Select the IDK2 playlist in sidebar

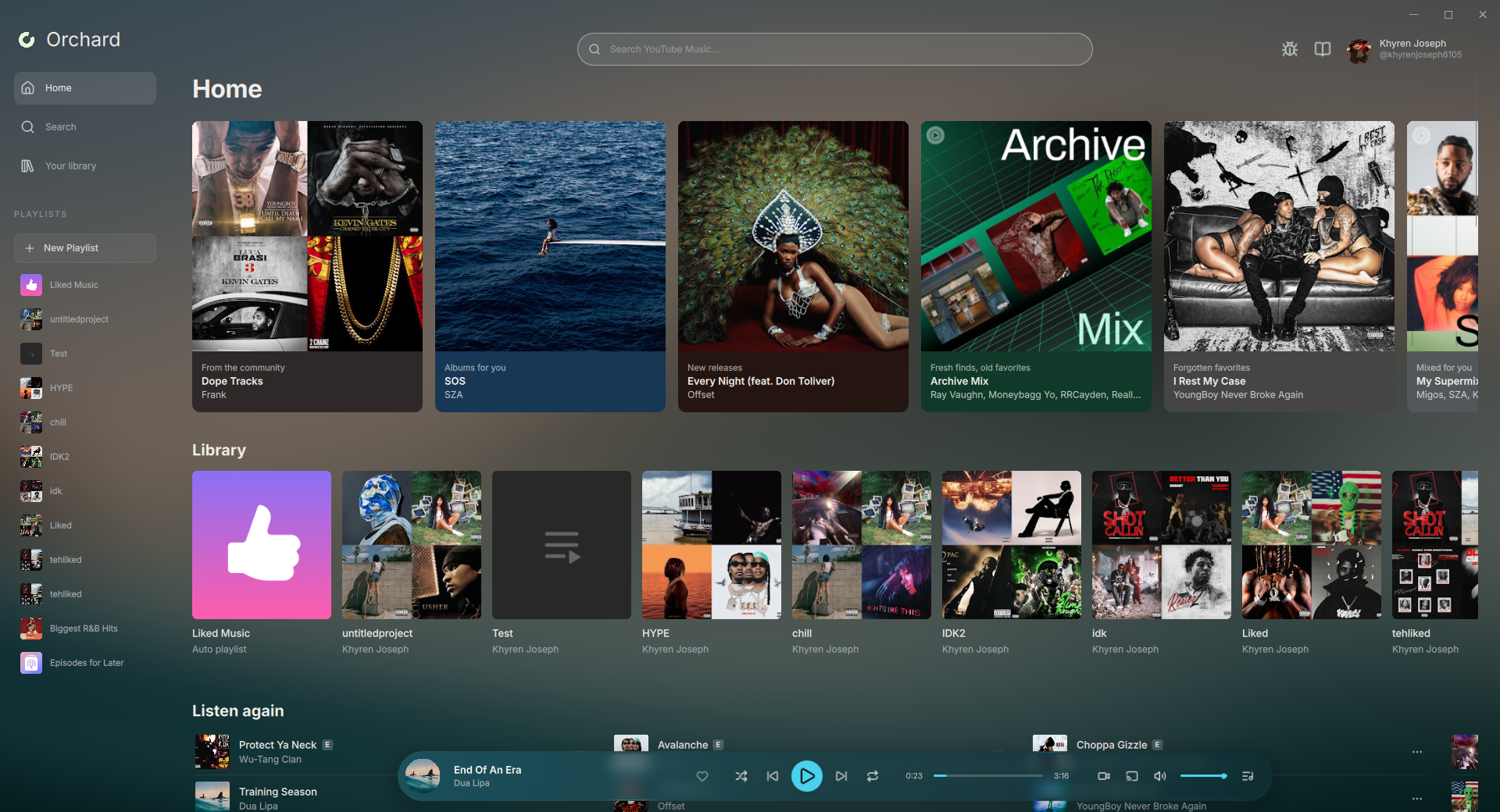click(85, 457)
